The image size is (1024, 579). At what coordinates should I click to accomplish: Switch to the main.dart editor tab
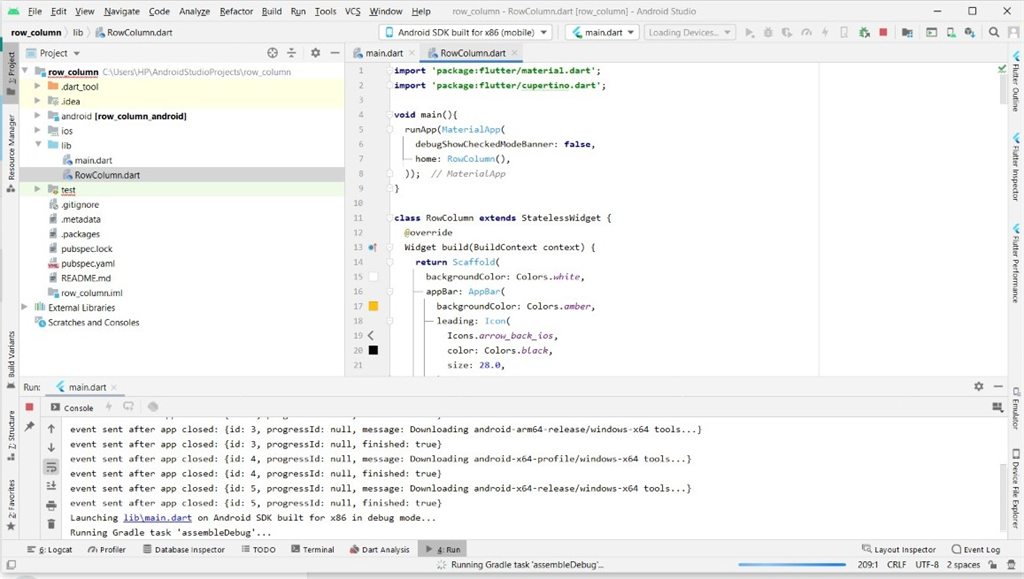[384, 53]
